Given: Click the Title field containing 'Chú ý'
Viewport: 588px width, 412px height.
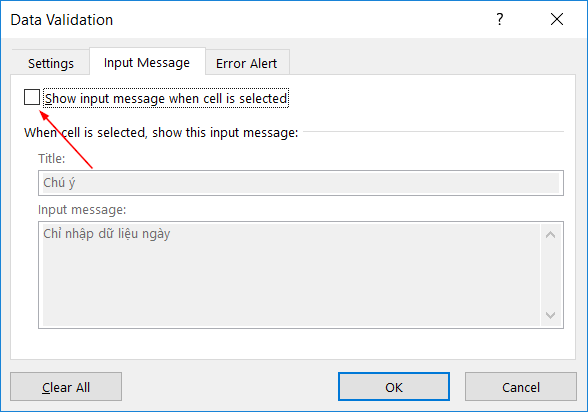Looking at the screenshot, I should tap(301, 183).
